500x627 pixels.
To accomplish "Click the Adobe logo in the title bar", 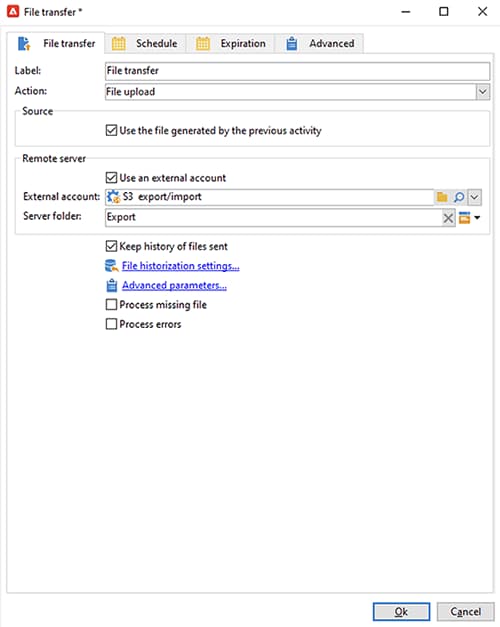I will click(13, 12).
